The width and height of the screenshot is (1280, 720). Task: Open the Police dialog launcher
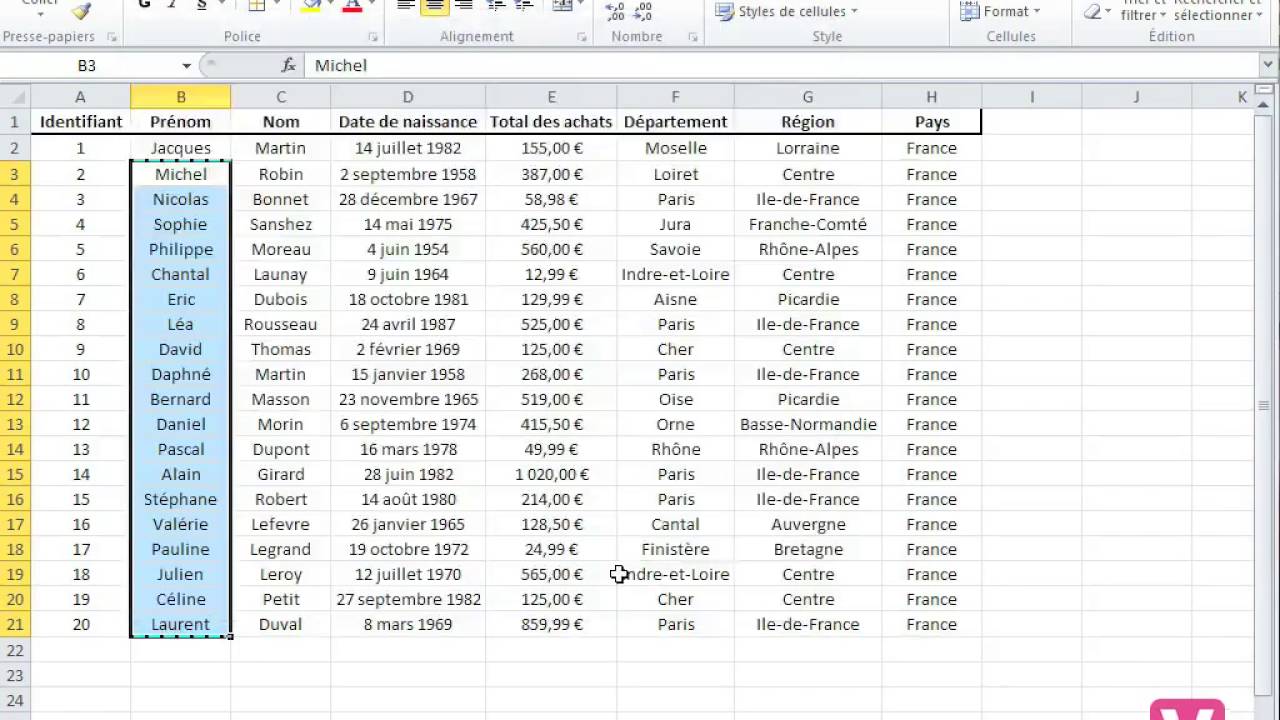(x=373, y=37)
